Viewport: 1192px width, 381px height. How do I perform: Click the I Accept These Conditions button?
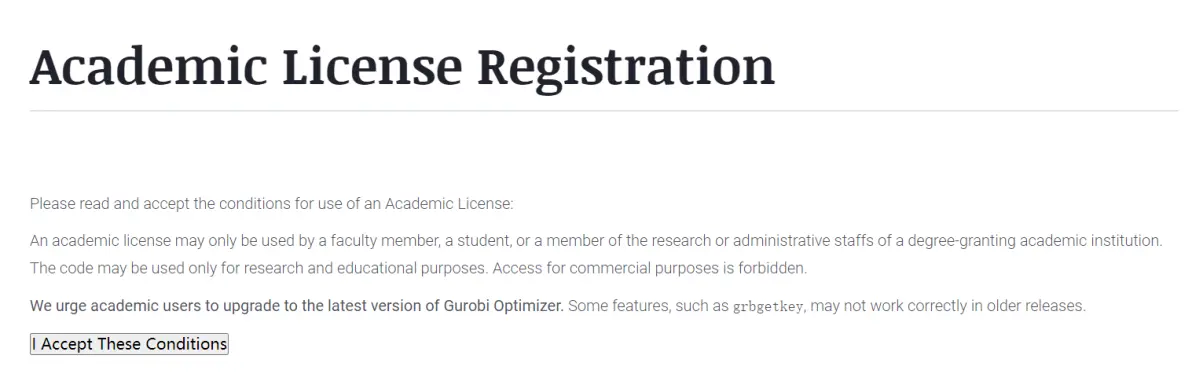129,344
